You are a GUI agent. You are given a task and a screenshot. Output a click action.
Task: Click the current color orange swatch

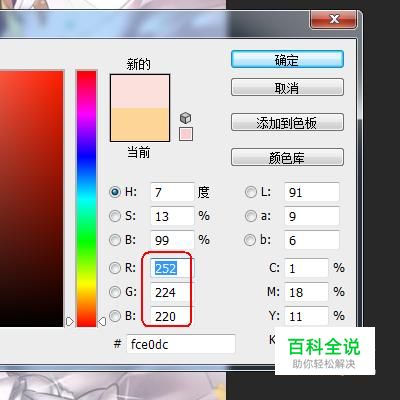pyautogui.click(x=140, y=124)
